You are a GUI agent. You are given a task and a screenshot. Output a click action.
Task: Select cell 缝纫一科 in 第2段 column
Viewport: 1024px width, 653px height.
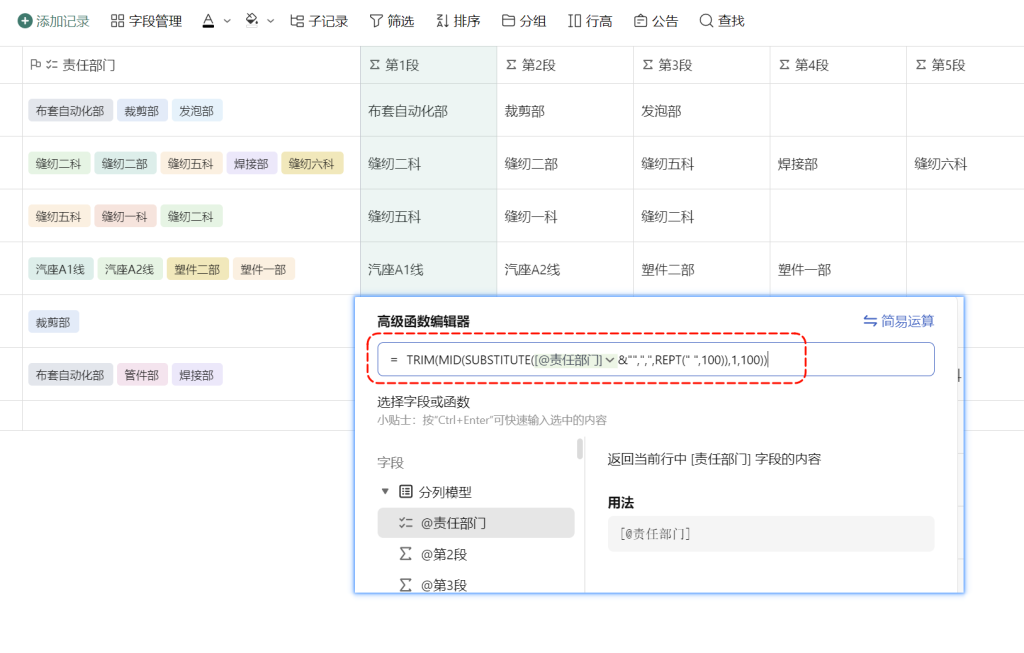565,216
